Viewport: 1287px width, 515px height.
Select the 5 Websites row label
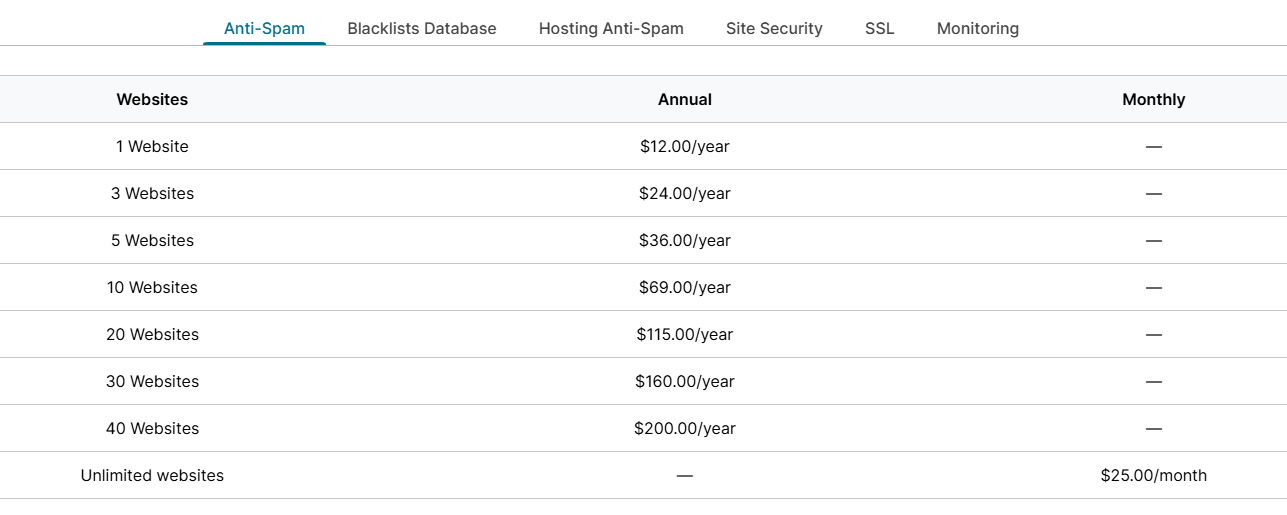tap(152, 240)
